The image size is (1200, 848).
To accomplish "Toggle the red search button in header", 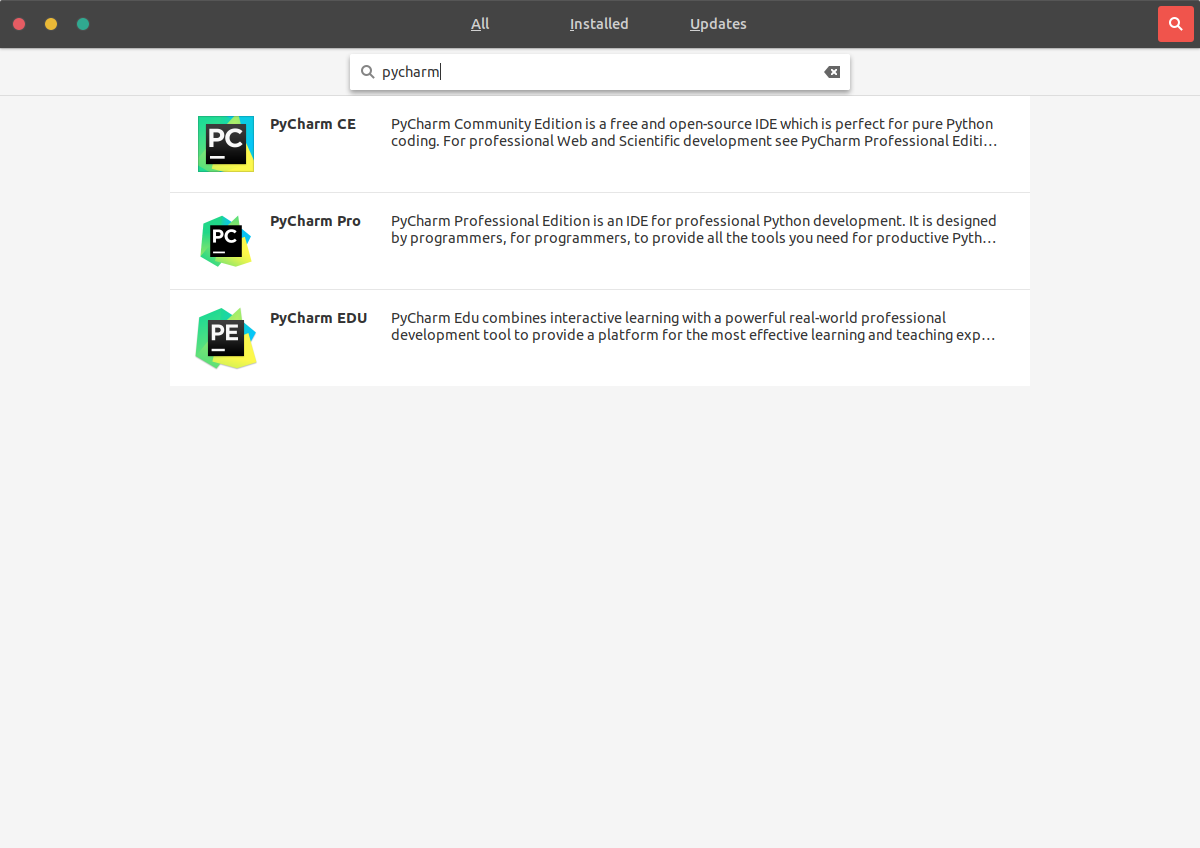I will (1175, 24).
